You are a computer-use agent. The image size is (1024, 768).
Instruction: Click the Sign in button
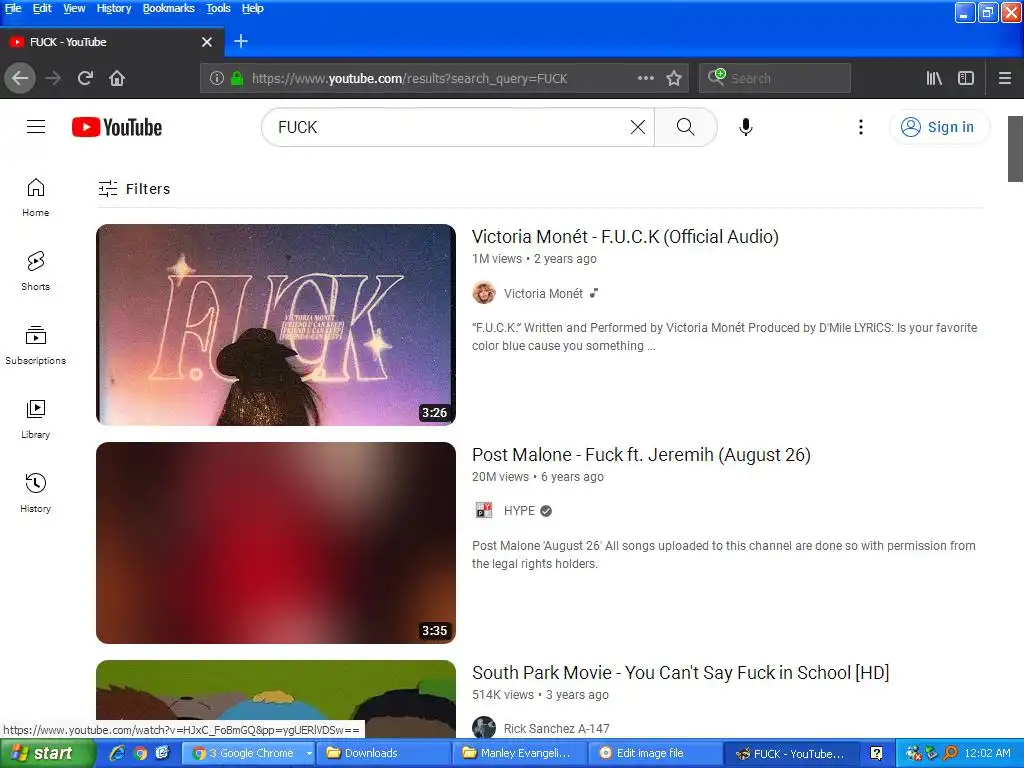pos(939,127)
